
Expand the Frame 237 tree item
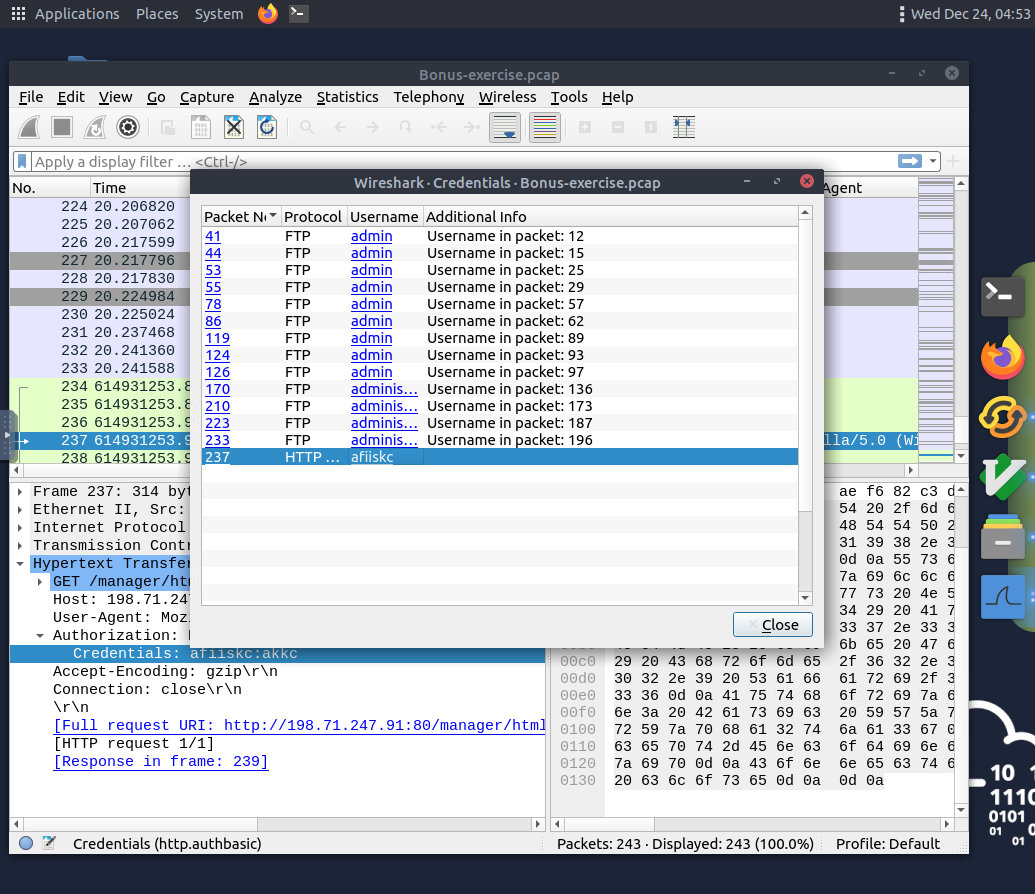(x=20, y=492)
